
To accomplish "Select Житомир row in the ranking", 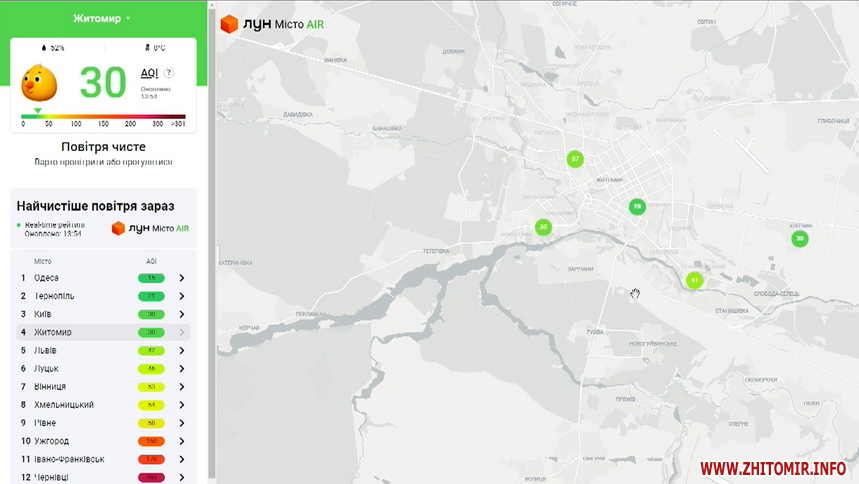I will (53, 332).
